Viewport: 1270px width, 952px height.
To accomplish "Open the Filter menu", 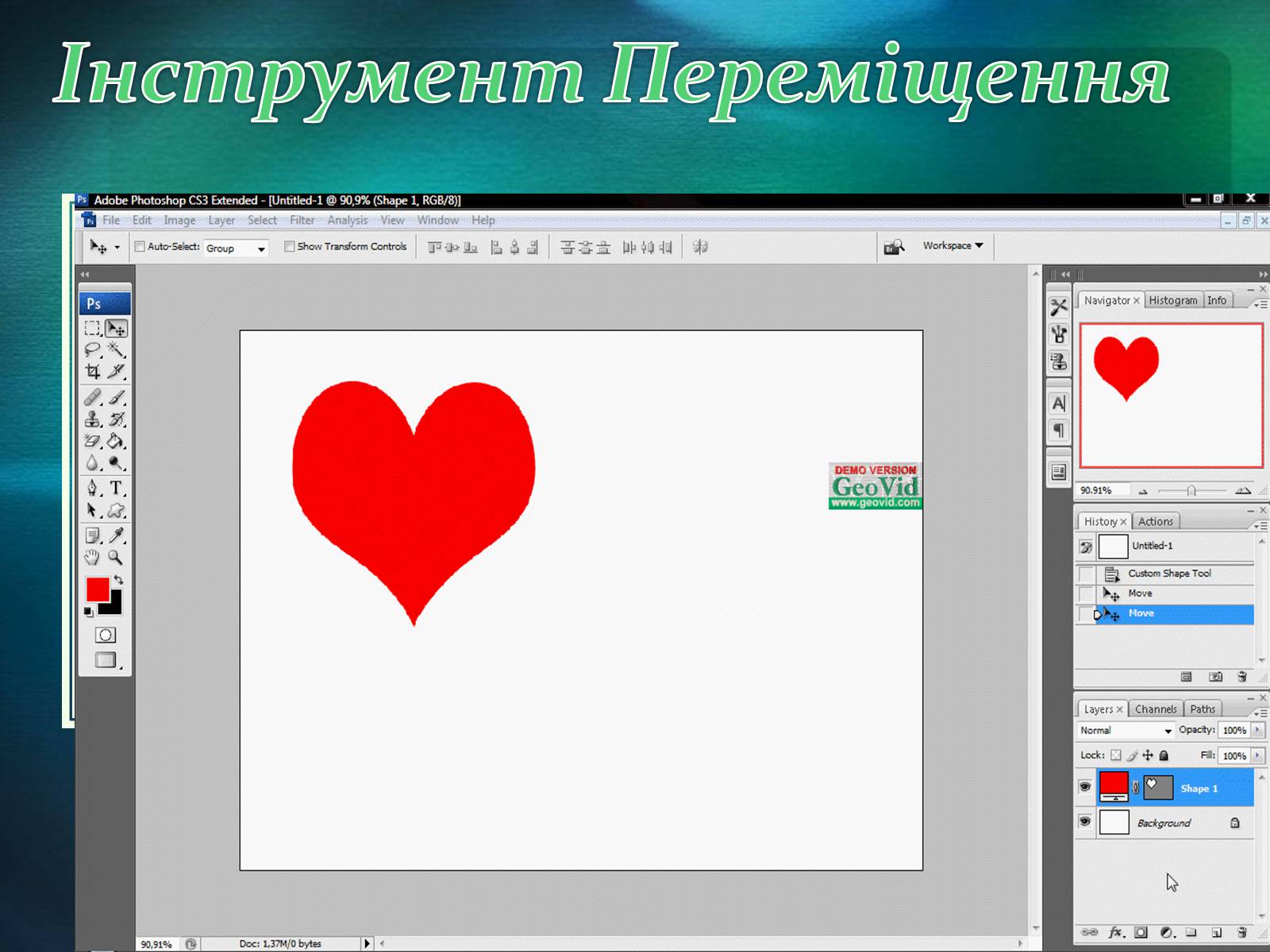I will coord(302,221).
